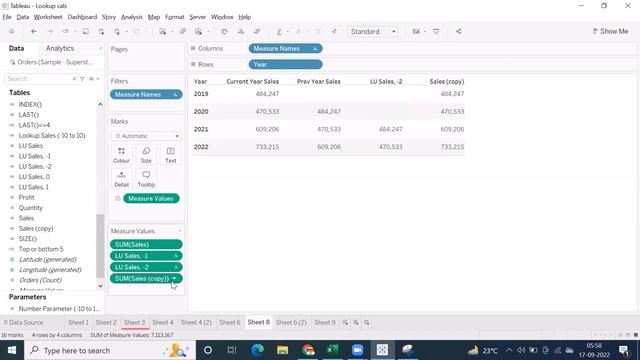Go to the Data Source tab

tap(23, 322)
